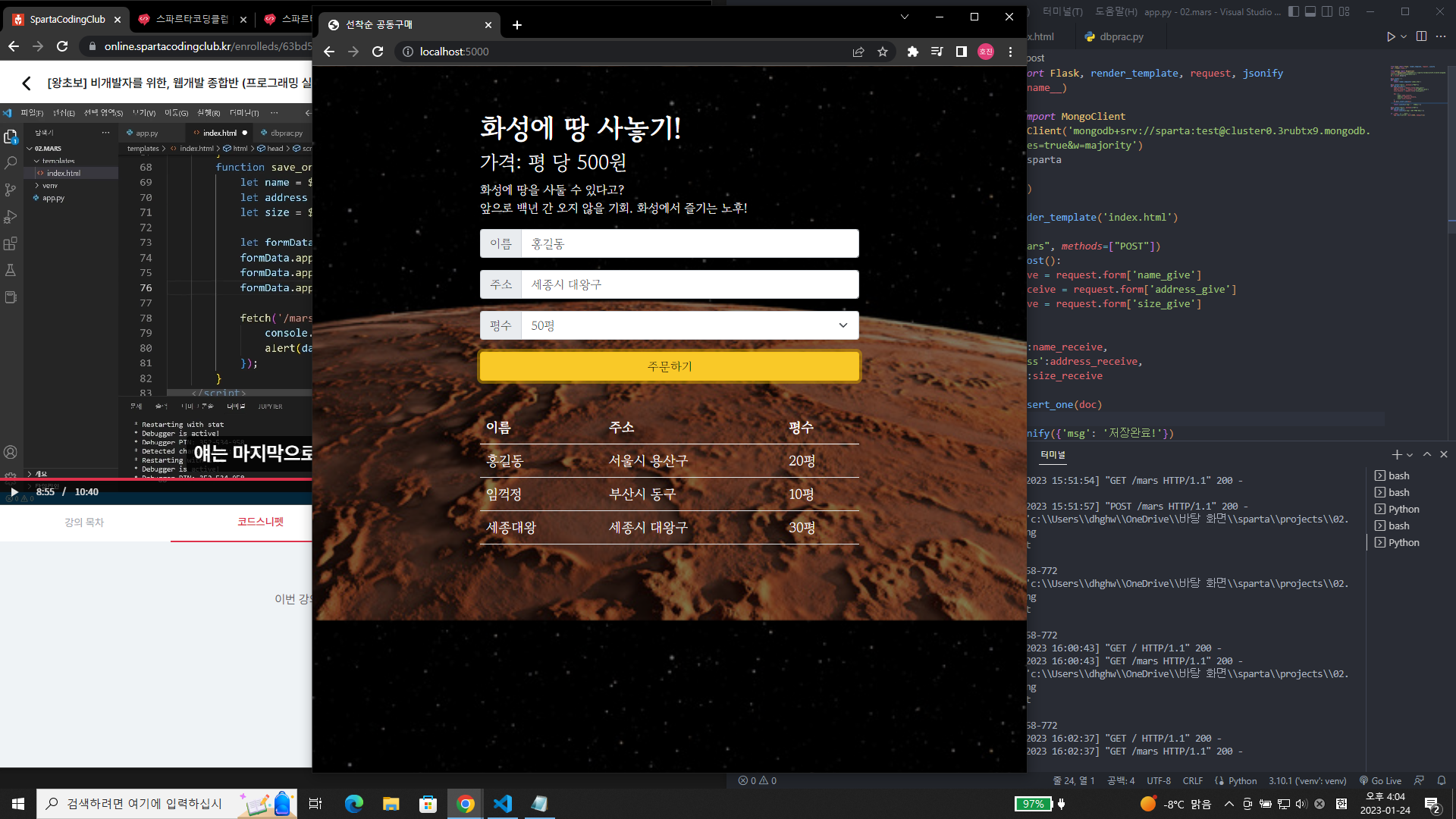Open Chrome extensions puzzle icon
Screen dimensions: 1456x819
tap(913, 52)
